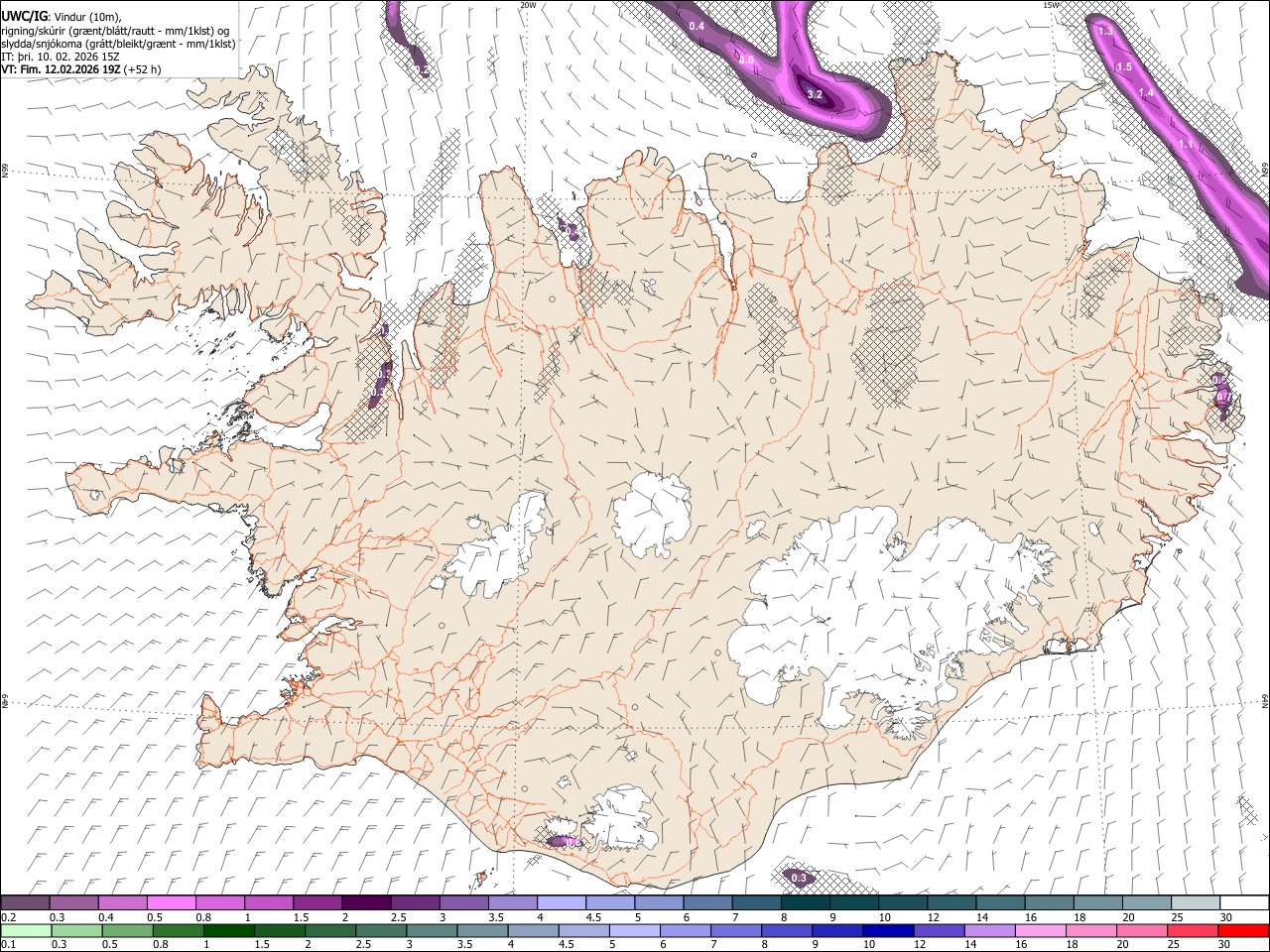Click the '1.3' label in the northeast band

click(1106, 32)
